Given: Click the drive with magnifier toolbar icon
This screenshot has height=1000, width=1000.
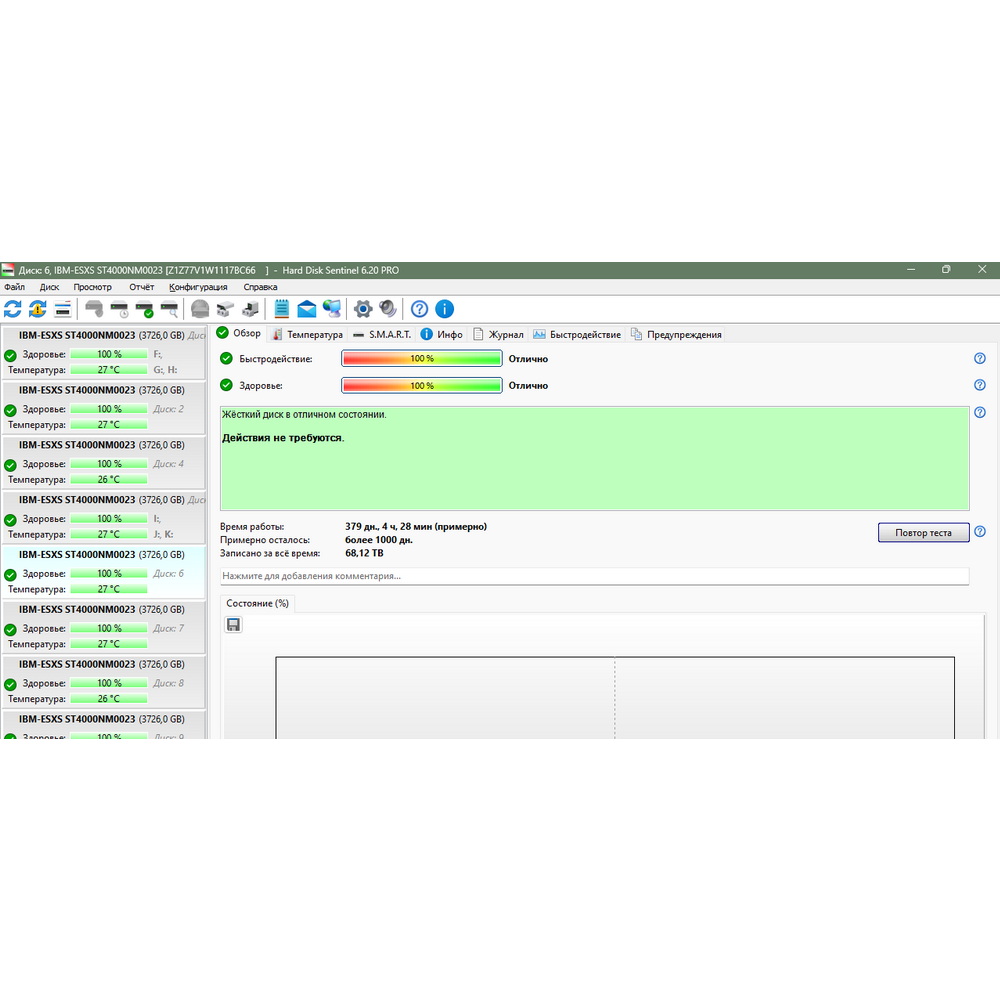Looking at the screenshot, I should (x=170, y=309).
